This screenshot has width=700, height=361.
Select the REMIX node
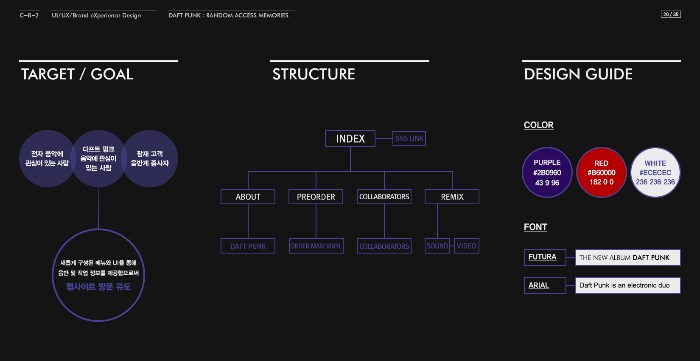[x=452, y=197]
